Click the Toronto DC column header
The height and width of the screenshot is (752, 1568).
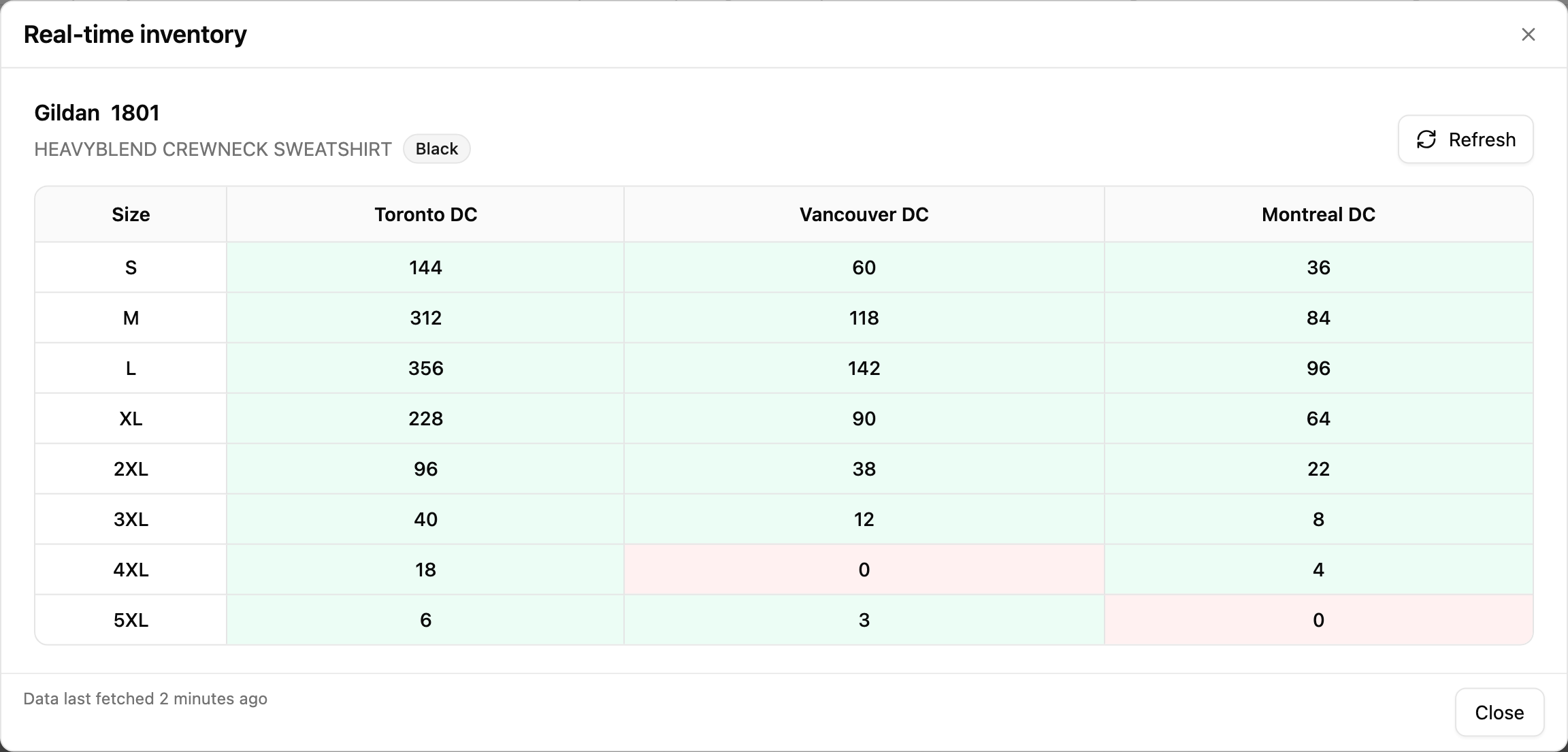pyautogui.click(x=425, y=214)
